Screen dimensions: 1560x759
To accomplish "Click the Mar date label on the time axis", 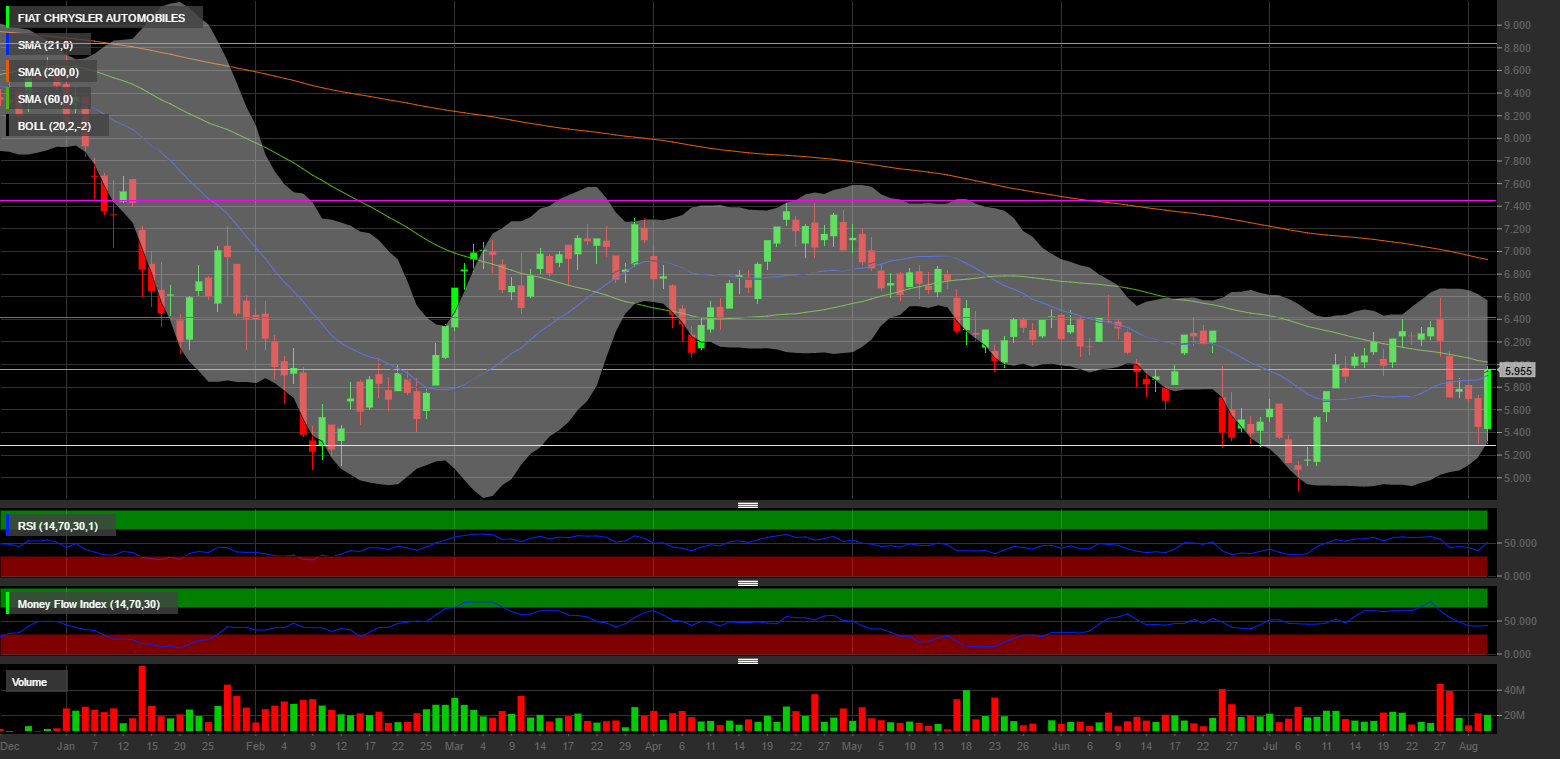I will [454, 746].
